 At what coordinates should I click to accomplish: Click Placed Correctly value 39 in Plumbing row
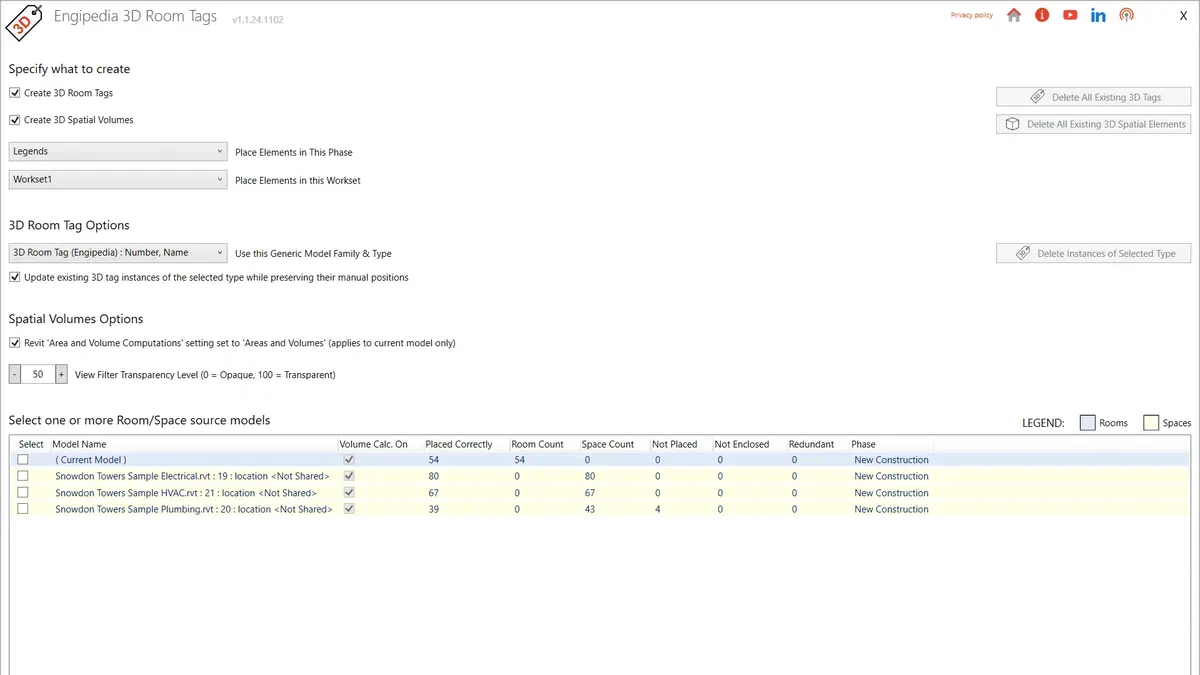pos(434,509)
